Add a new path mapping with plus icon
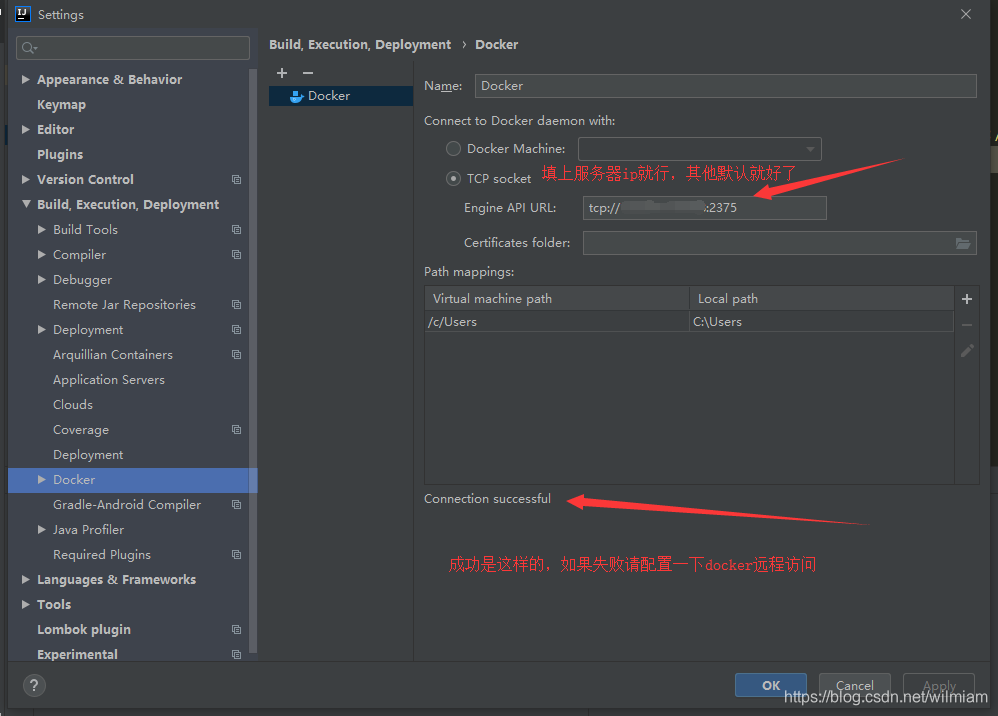 click(967, 299)
